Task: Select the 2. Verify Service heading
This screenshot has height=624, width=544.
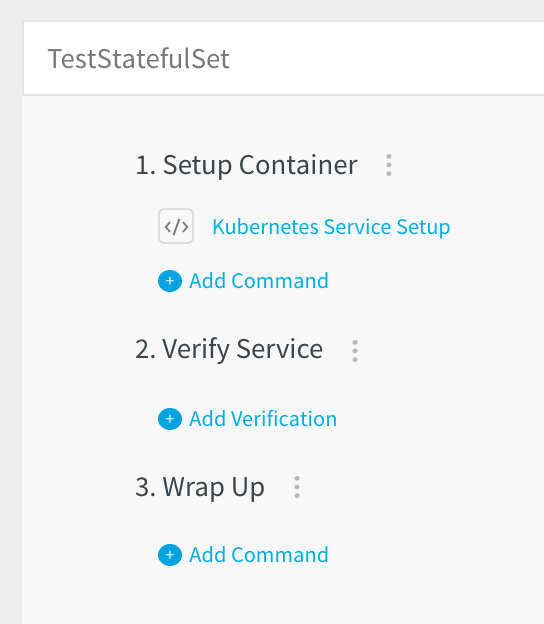Action: pos(229,349)
